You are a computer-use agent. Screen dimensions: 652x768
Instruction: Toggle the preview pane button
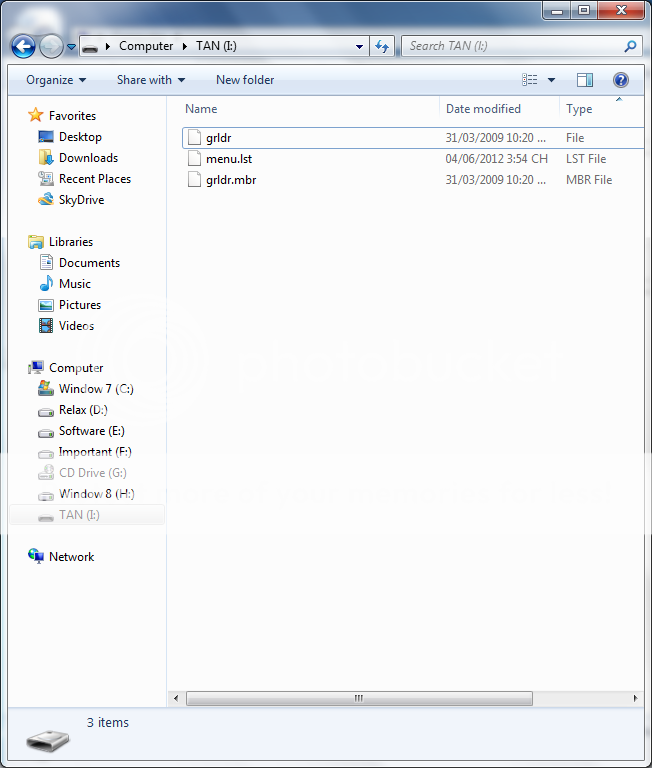click(x=585, y=80)
